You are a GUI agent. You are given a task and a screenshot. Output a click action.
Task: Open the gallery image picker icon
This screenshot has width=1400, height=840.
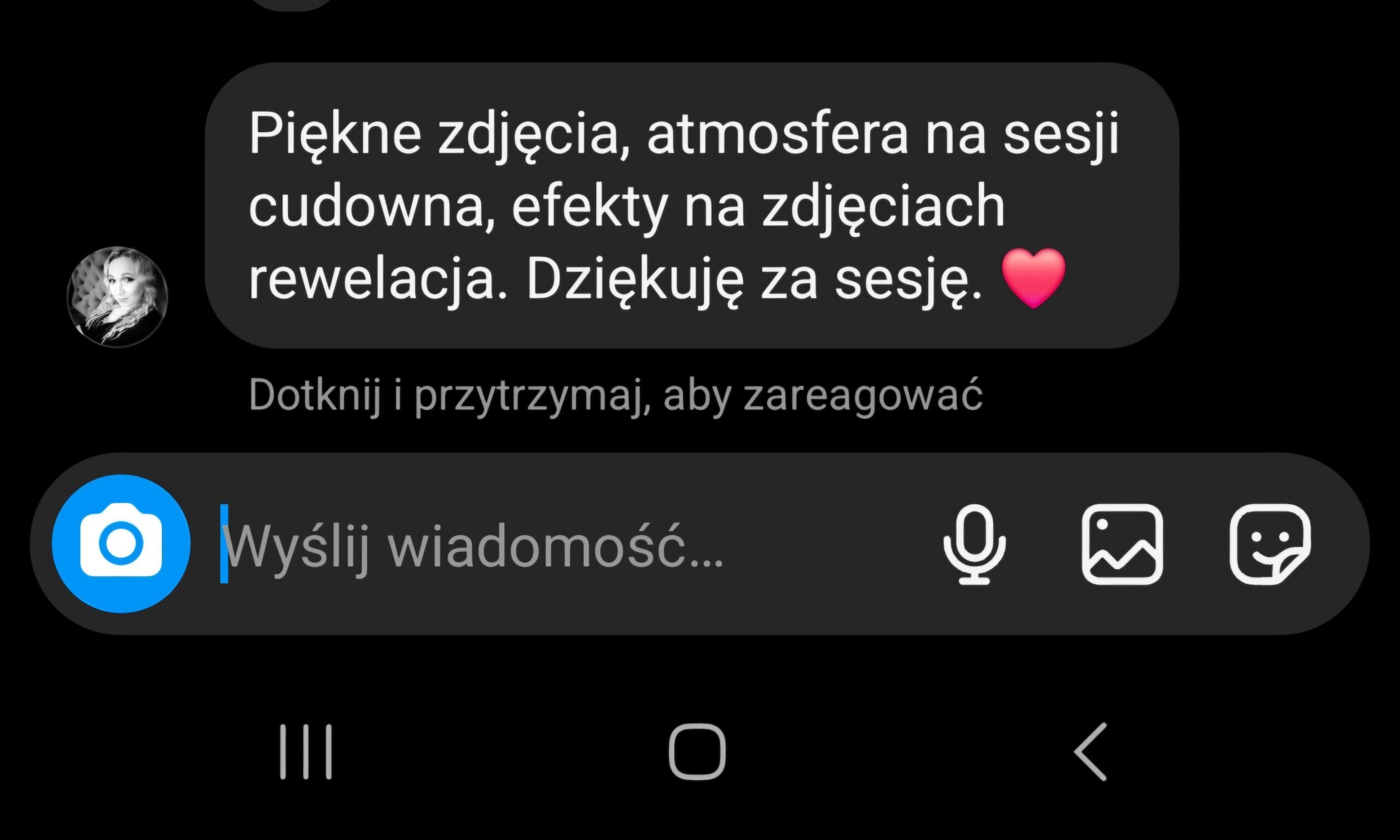1122,544
